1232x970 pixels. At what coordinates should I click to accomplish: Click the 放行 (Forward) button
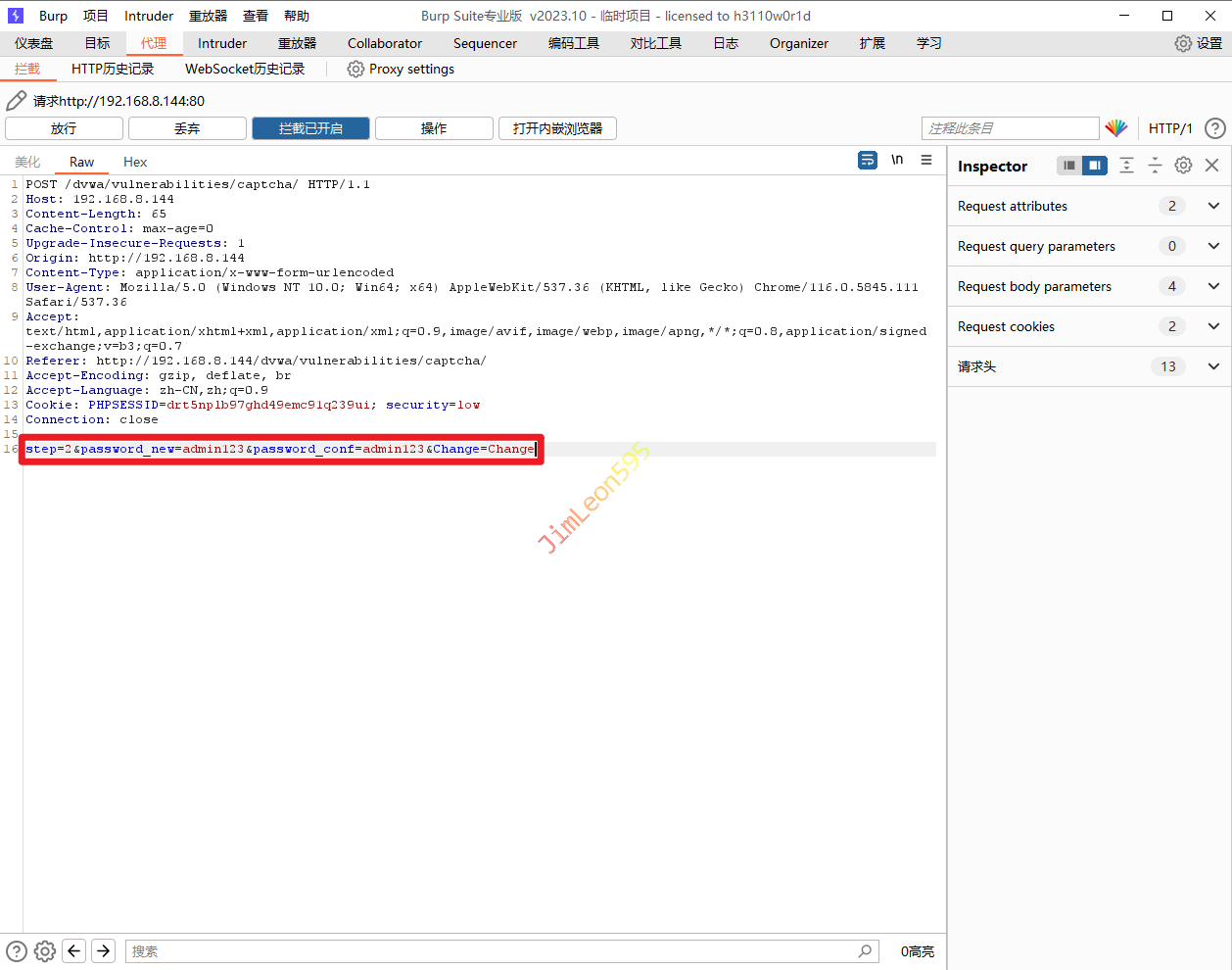(x=64, y=128)
